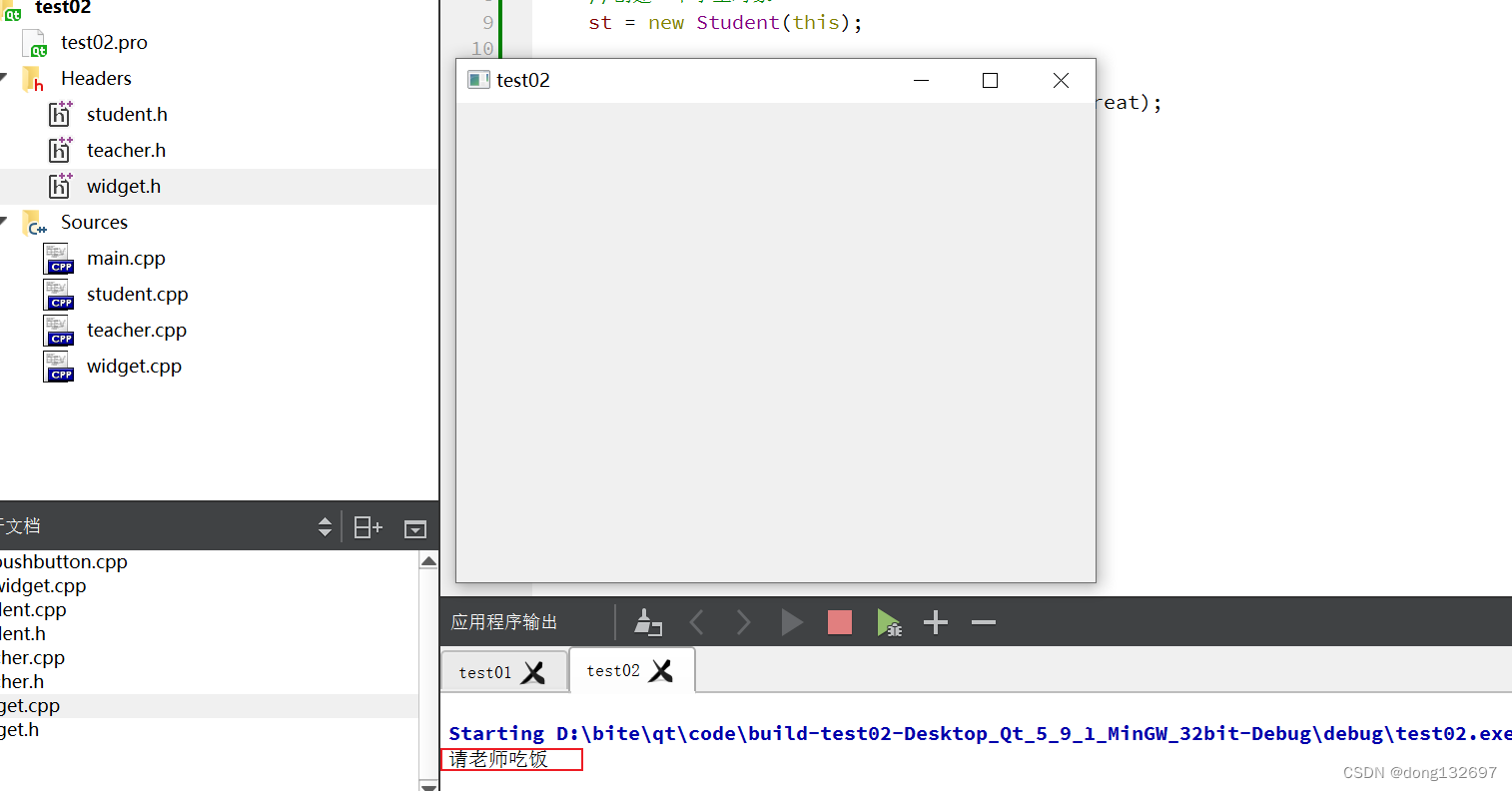Click the widget.h header icon

tap(61, 186)
